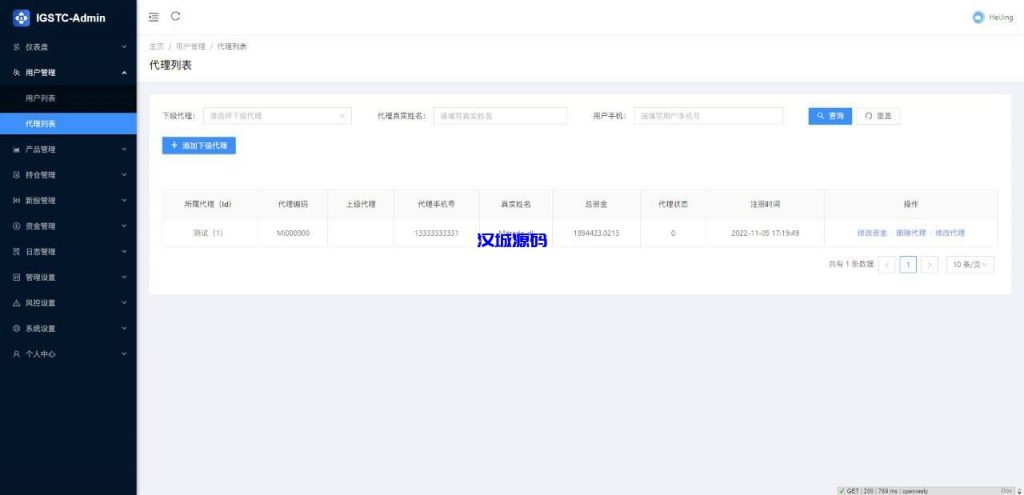1024x495 pixels.
Task: Open the 下级代理 select dropdown
Action: pos(278,116)
